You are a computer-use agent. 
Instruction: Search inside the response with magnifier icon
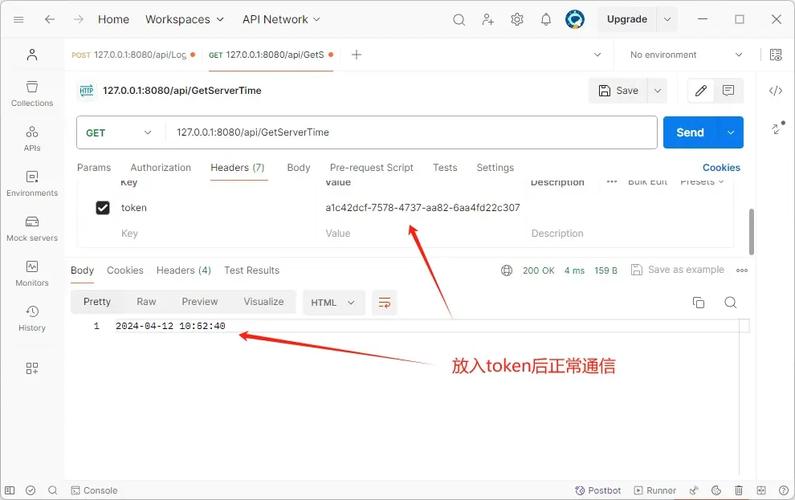pos(730,303)
